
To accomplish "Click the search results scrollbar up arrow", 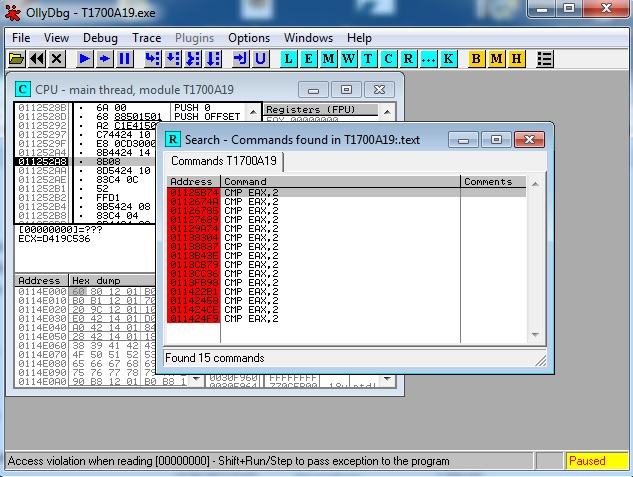I will pyautogui.click(x=535, y=184).
